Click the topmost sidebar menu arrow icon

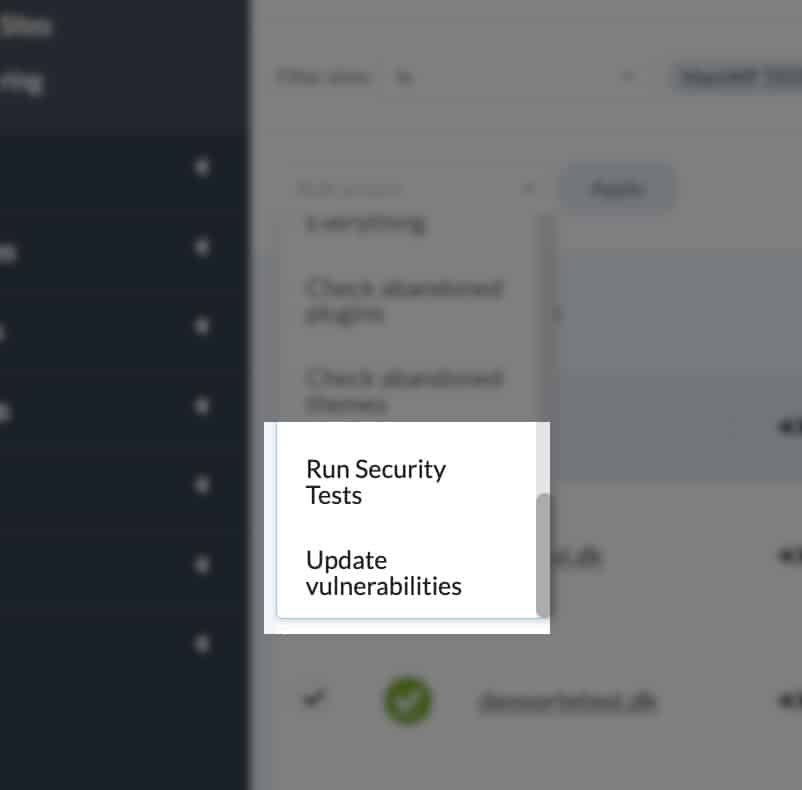point(202,167)
